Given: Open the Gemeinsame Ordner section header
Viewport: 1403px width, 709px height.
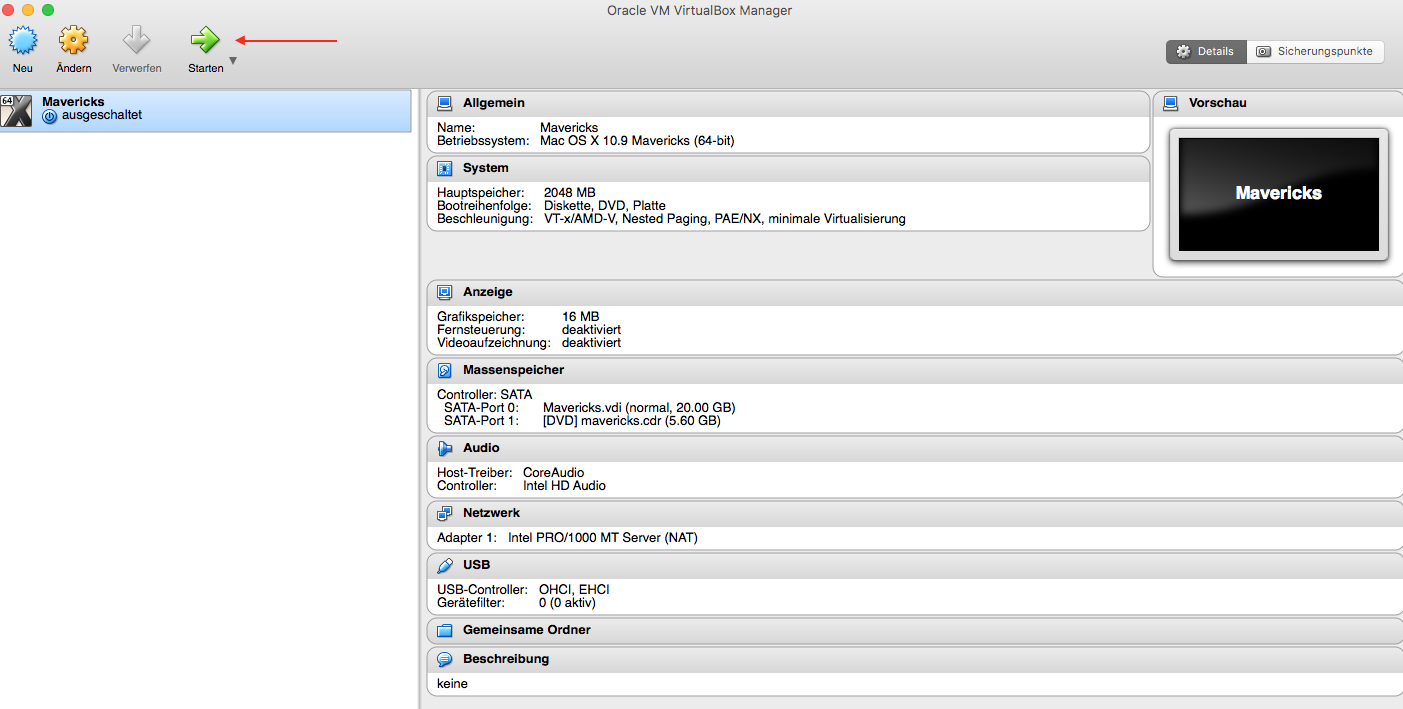Looking at the screenshot, I should pos(526,630).
